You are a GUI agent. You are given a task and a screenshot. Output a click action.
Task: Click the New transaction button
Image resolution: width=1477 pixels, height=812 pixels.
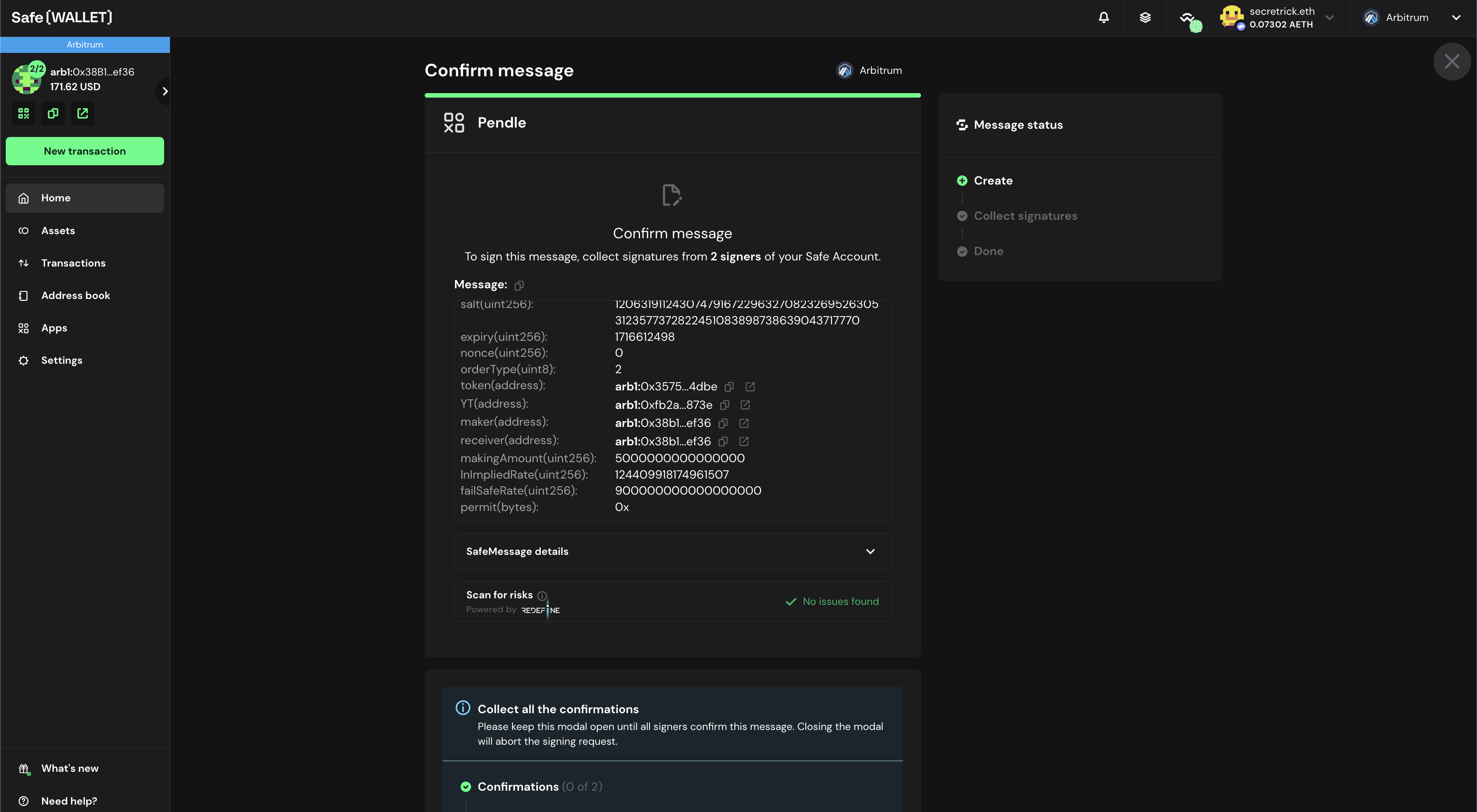(85, 151)
